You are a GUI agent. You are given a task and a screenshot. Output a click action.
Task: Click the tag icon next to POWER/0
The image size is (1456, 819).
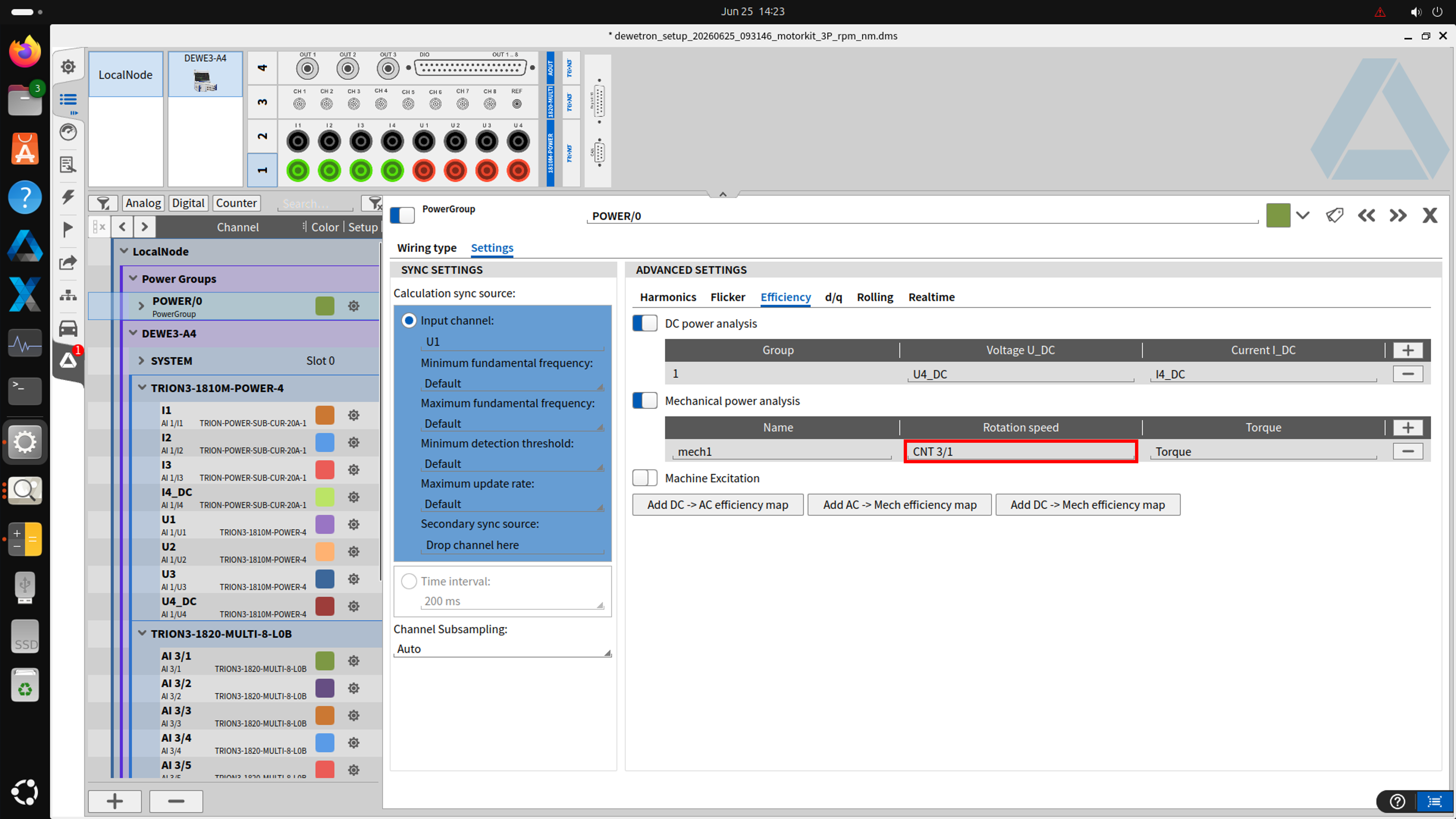tap(1335, 215)
